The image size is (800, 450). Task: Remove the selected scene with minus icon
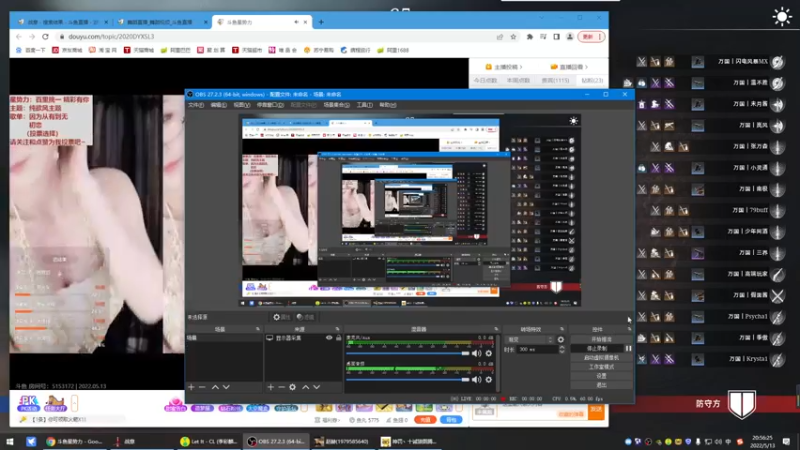[202, 387]
